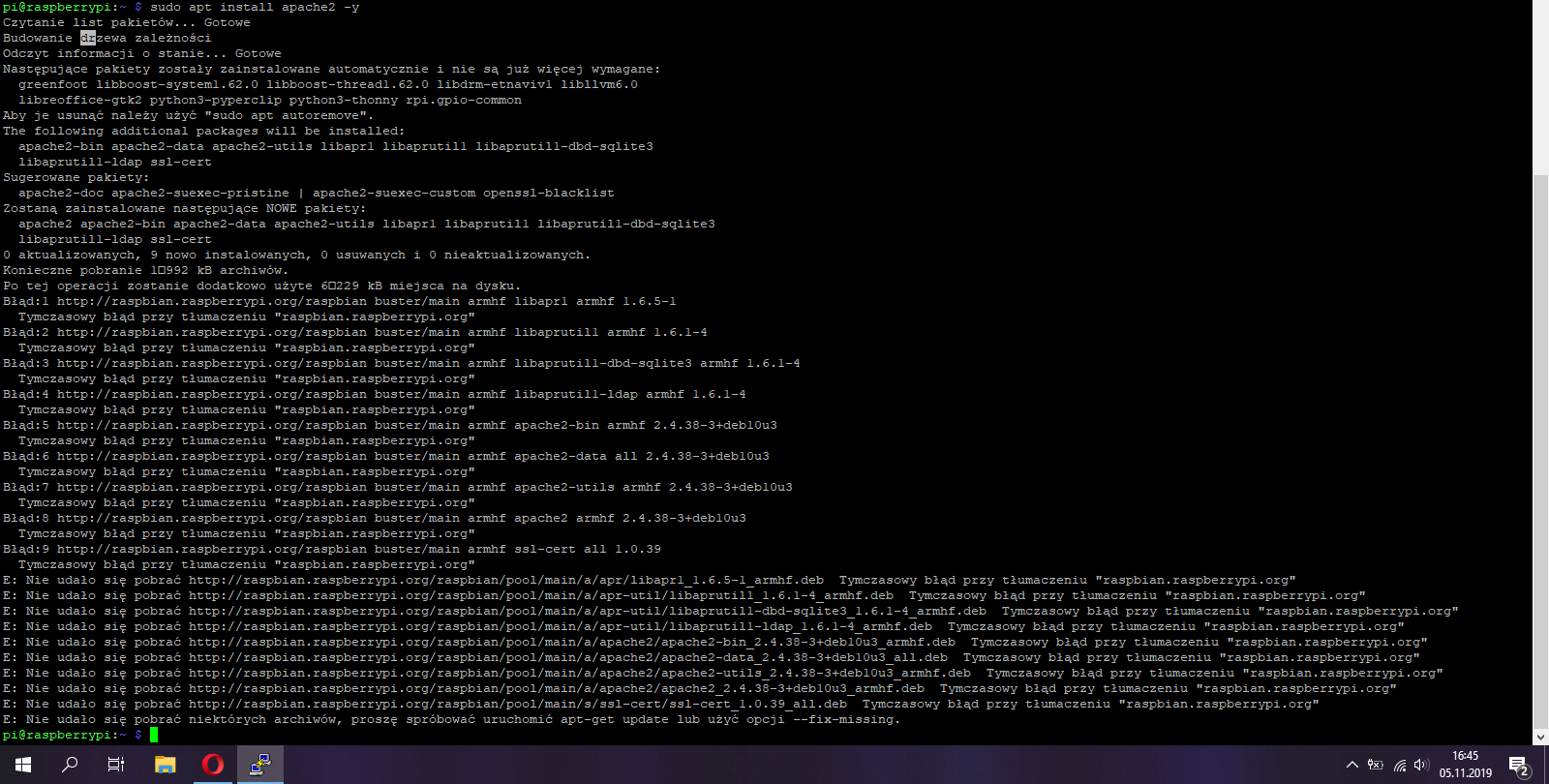Click the apache2-bin .deb download URL
Image resolution: width=1549 pixels, height=784 pixels.
point(572,642)
